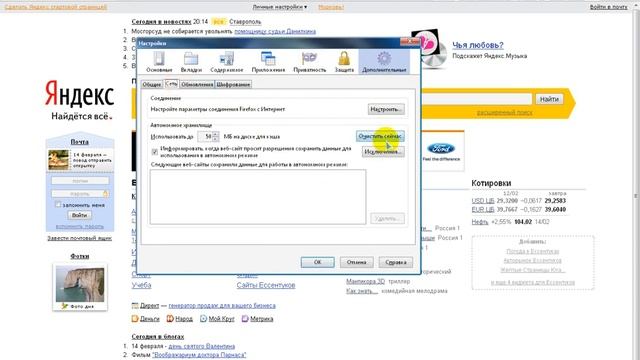Open Справка help button

[x=396, y=262]
